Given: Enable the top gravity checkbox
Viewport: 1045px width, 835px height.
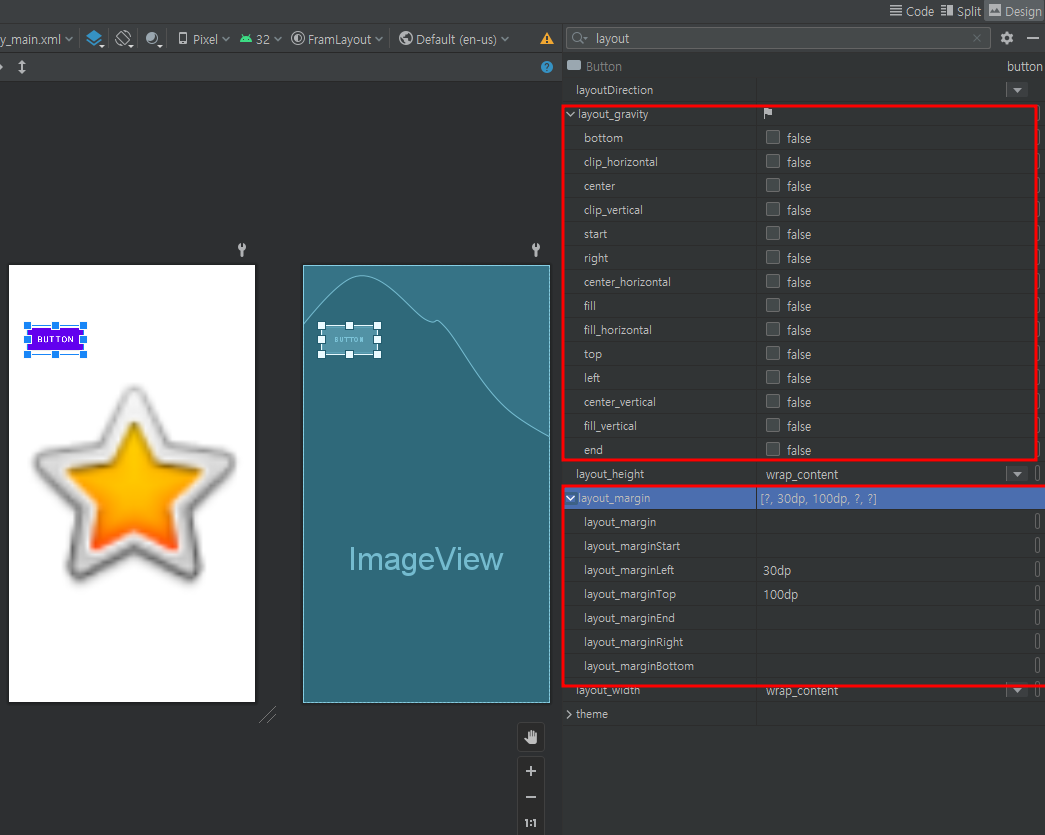Looking at the screenshot, I should (x=772, y=353).
